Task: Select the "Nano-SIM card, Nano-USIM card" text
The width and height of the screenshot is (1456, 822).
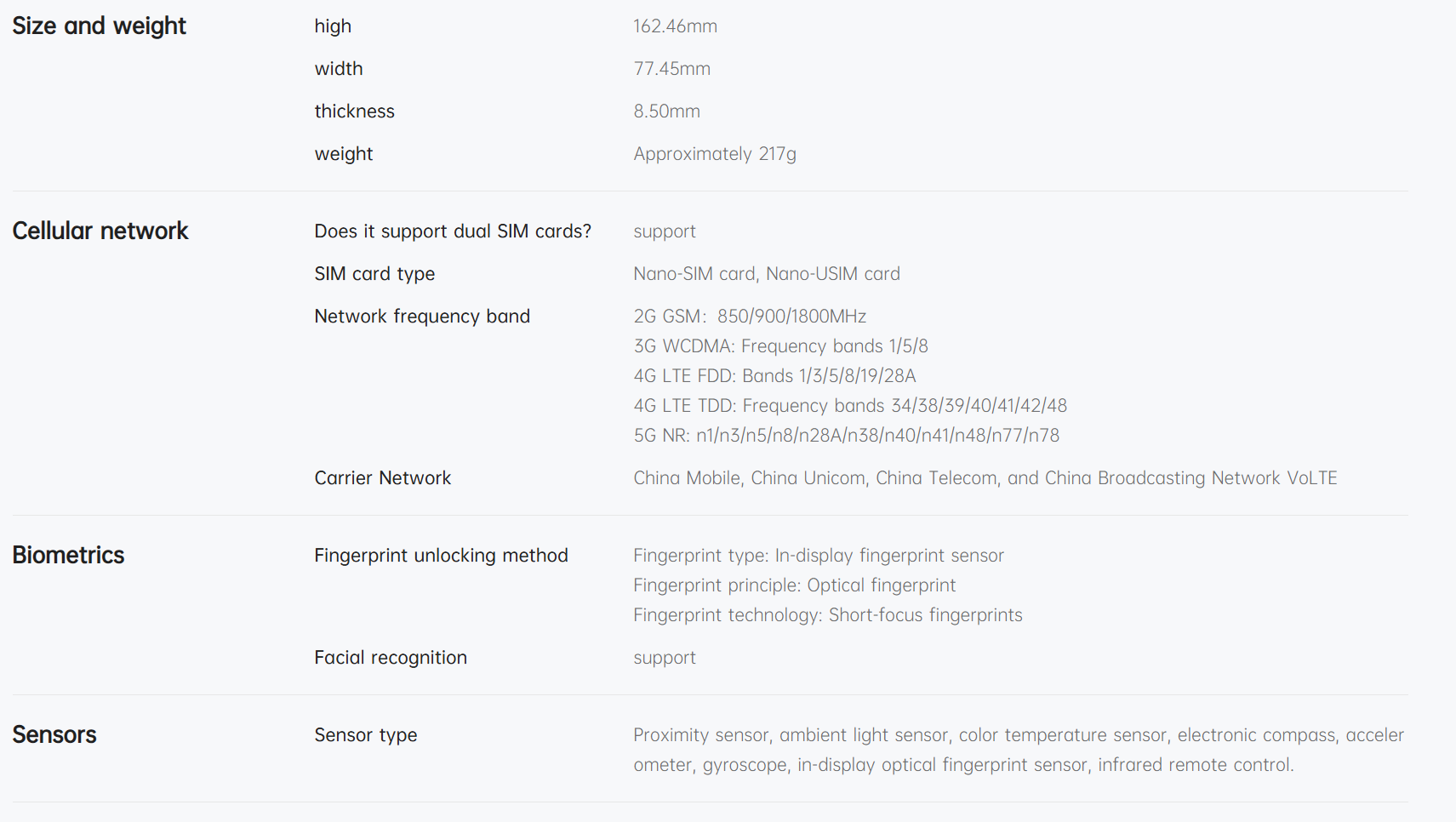Action: [x=766, y=274]
